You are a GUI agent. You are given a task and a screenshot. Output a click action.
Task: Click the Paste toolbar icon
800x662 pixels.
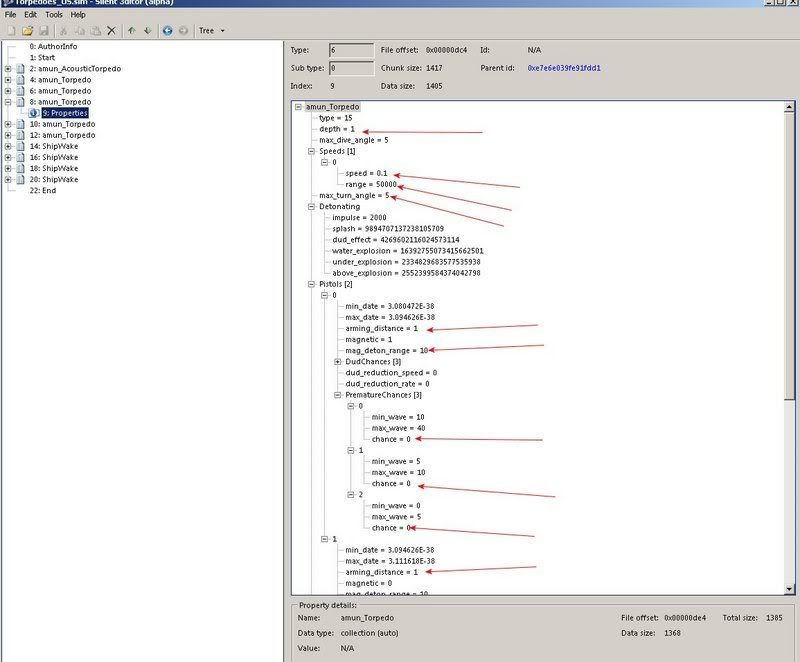95,31
